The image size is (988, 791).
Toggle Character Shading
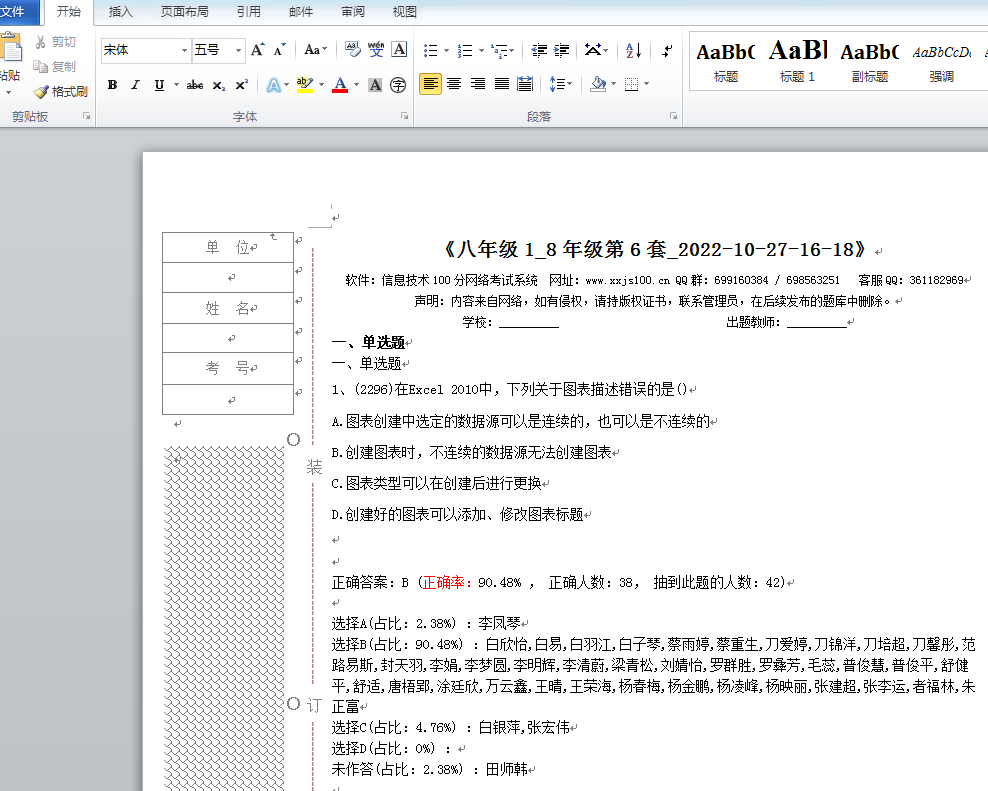point(375,84)
